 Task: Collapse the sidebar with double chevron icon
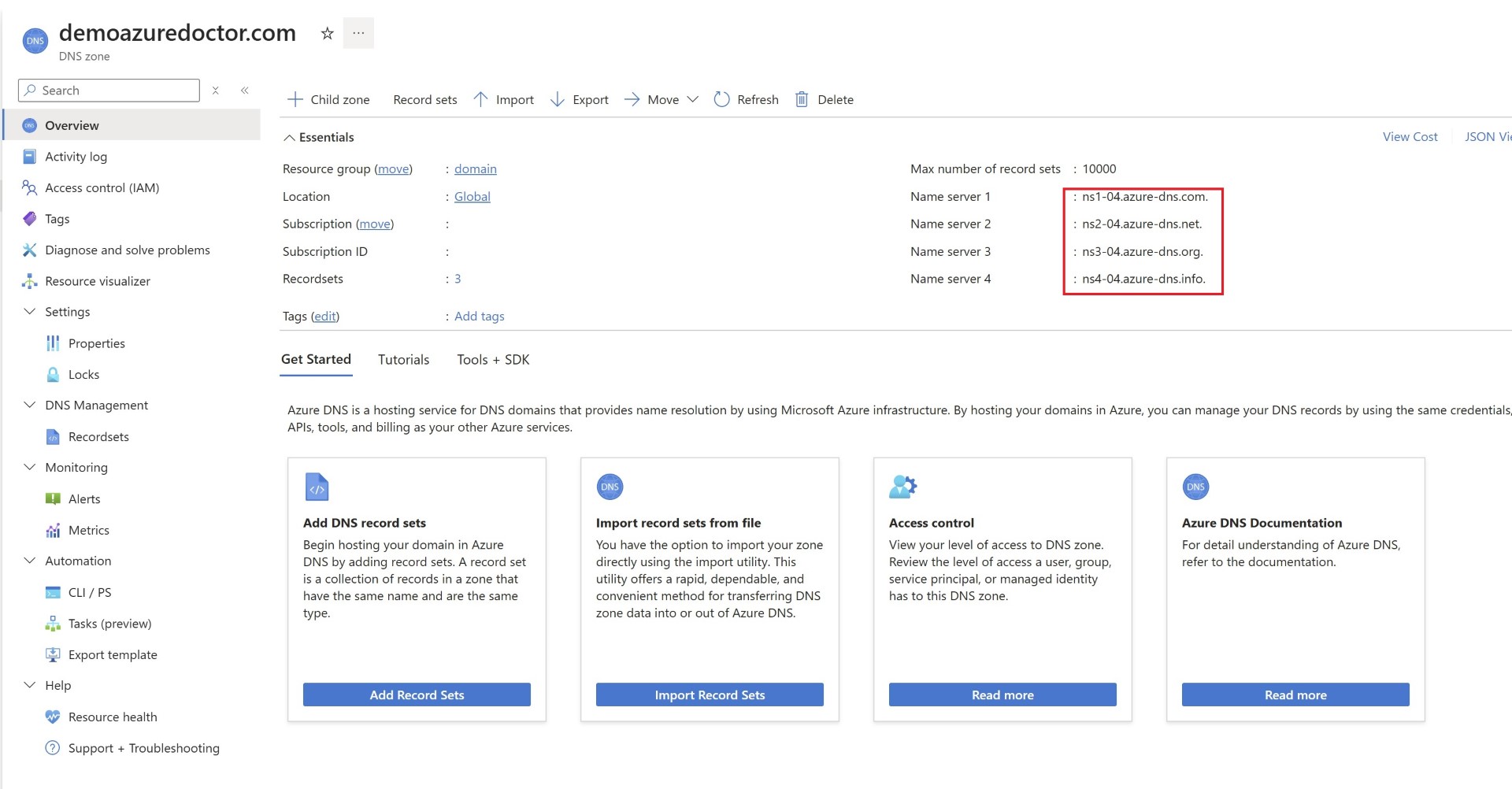pyautogui.click(x=245, y=91)
